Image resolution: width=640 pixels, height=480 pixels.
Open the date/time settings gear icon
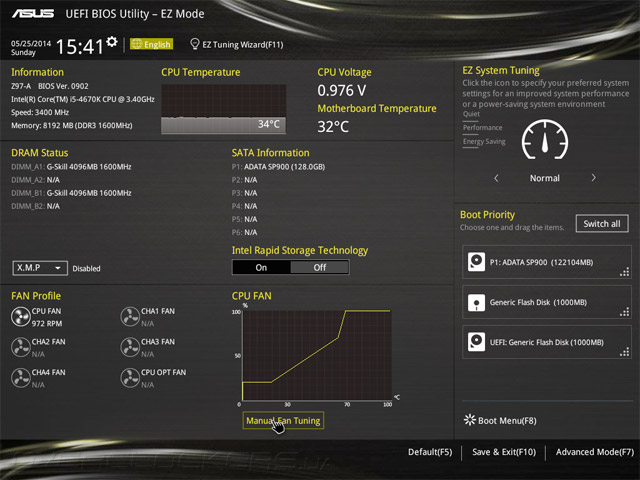click(112, 42)
